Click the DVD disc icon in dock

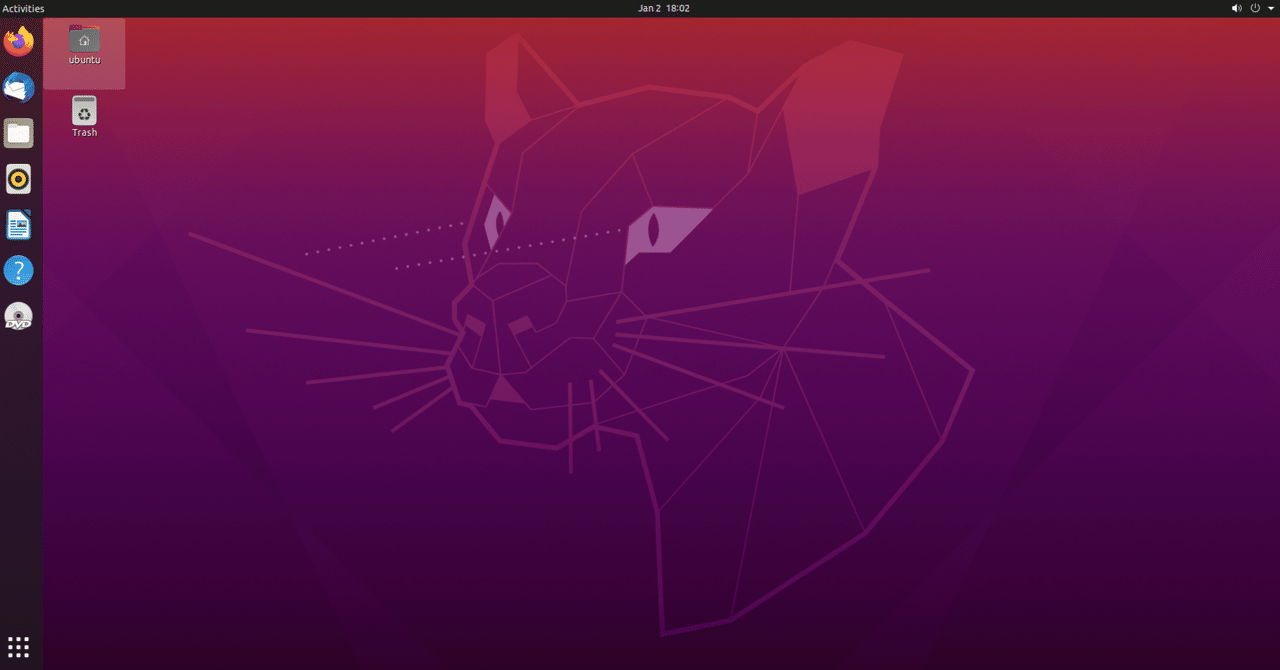[x=19, y=316]
